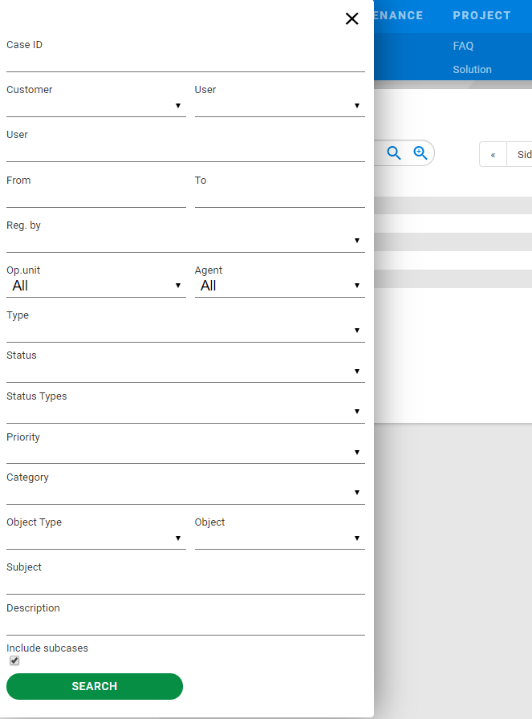Go to previous page with « button
Image resolution: width=532 pixels, height=719 pixels.
point(493,155)
